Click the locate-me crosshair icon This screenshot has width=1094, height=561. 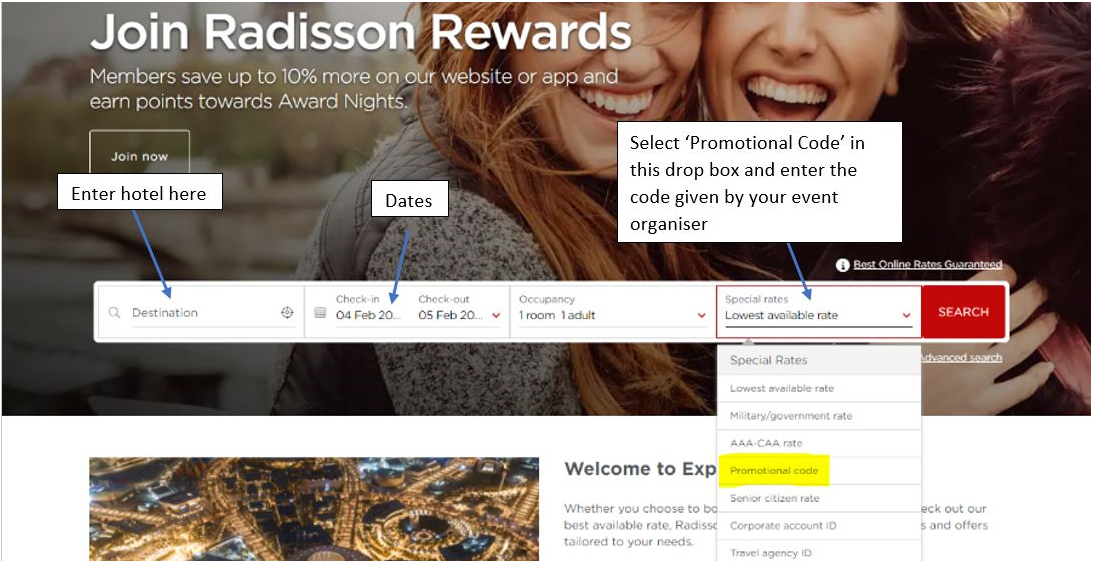(x=287, y=313)
